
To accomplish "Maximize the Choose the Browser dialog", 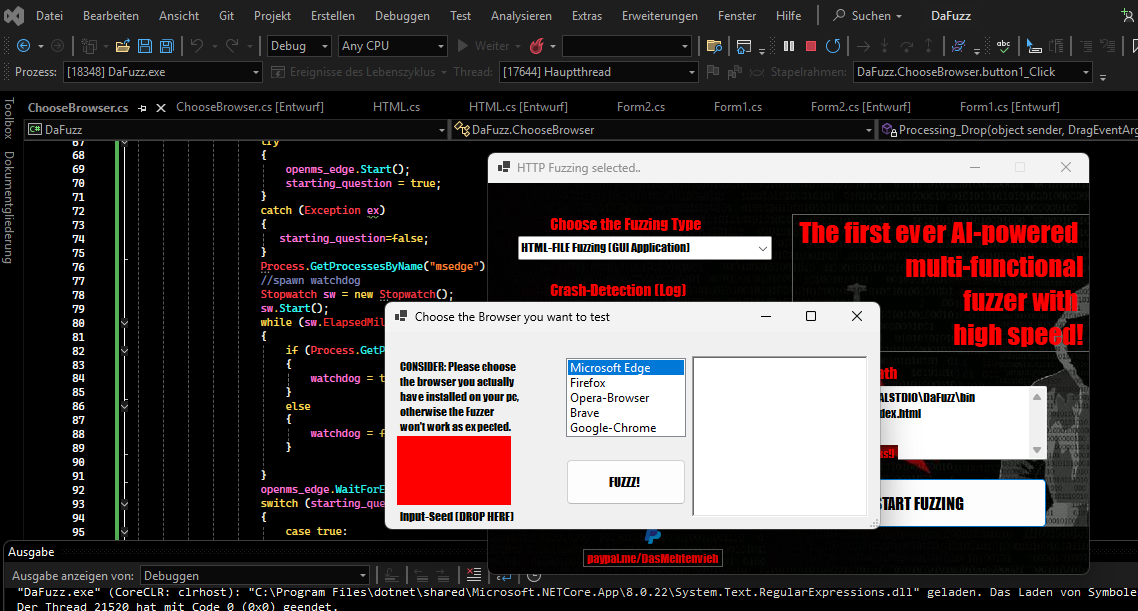I will click(x=811, y=316).
